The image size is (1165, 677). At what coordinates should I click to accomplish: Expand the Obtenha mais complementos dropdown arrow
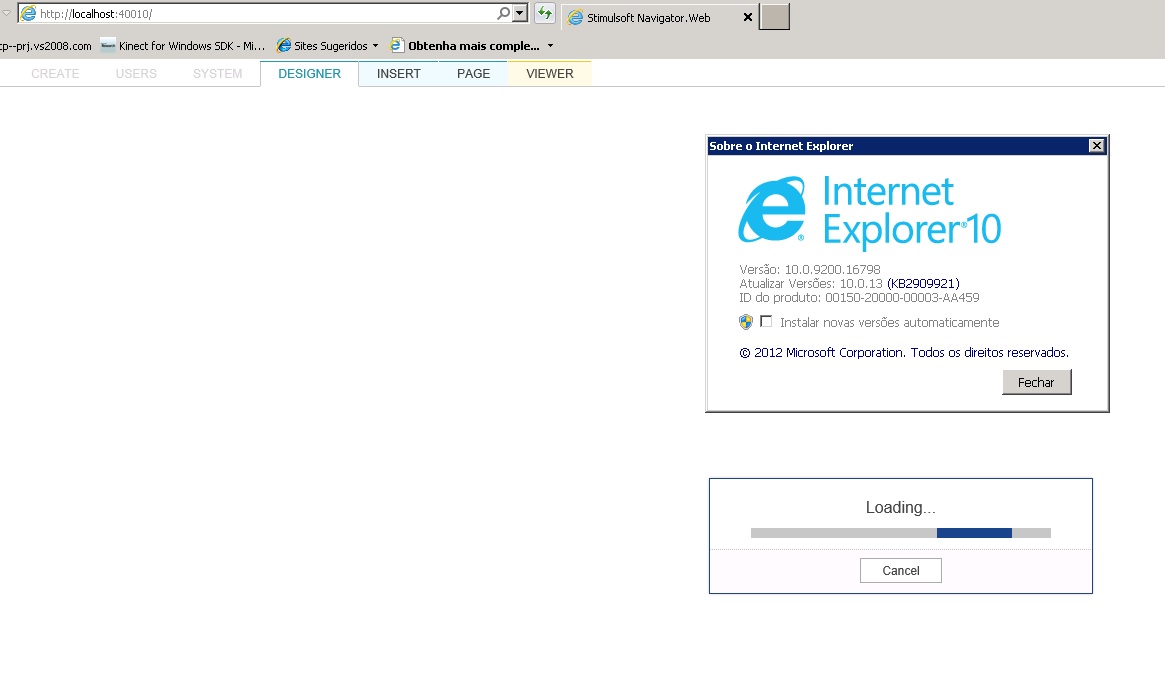pos(551,46)
